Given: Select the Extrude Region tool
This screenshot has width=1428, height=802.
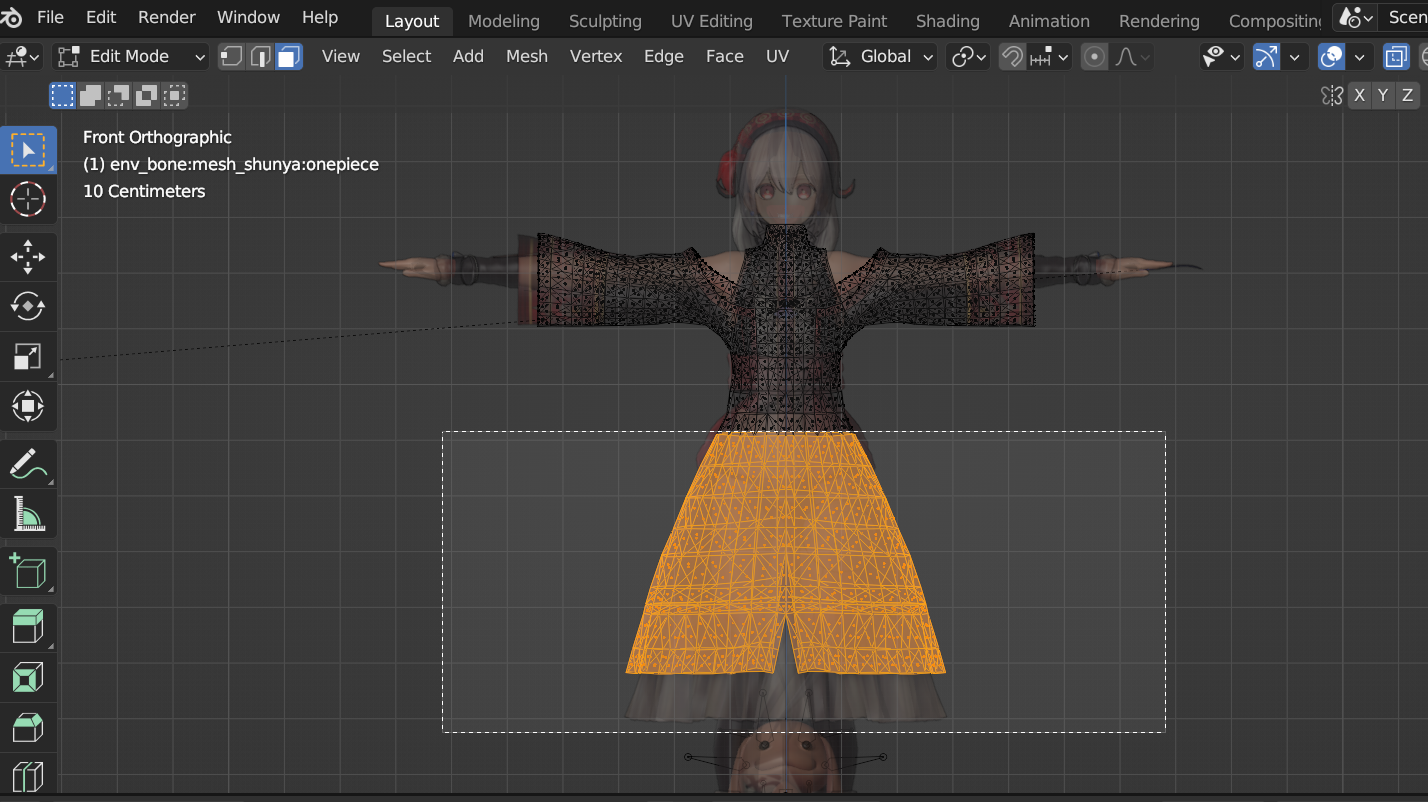Looking at the screenshot, I should pyautogui.click(x=28, y=628).
